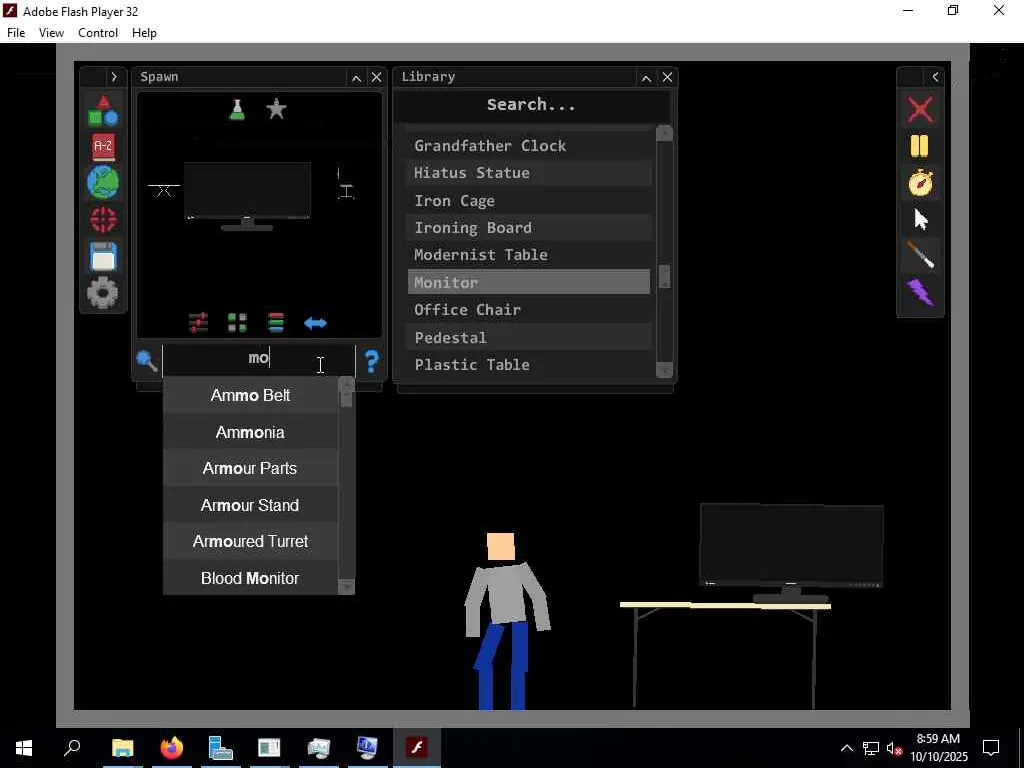Choose Blood Monitor from the suggestions
The height and width of the screenshot is (768, 1024).
(x=250, y=578)
